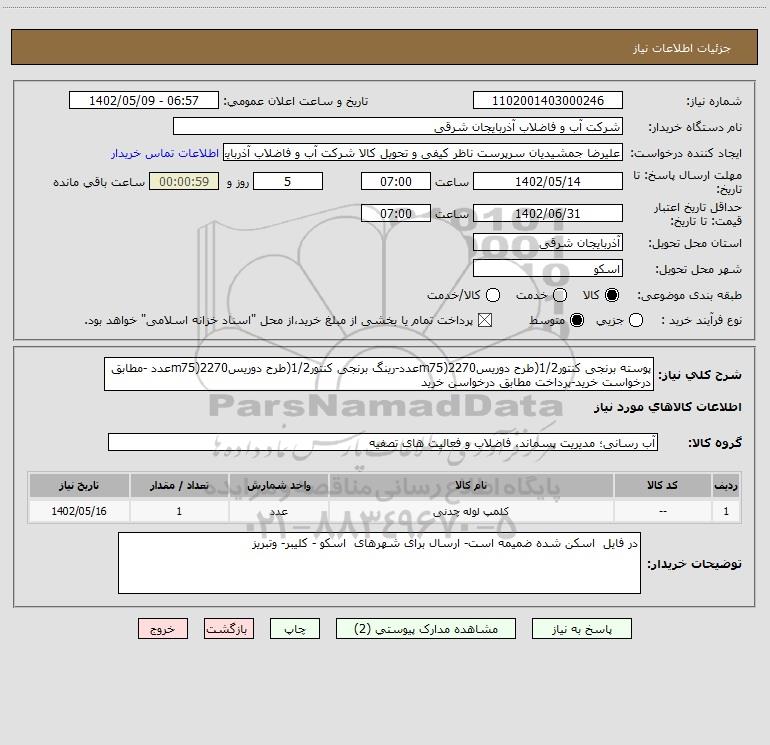The height and width of the screenshot is (745, 770).
Task: Click the price validity time 07:00 field
Action: coord(396,213)
